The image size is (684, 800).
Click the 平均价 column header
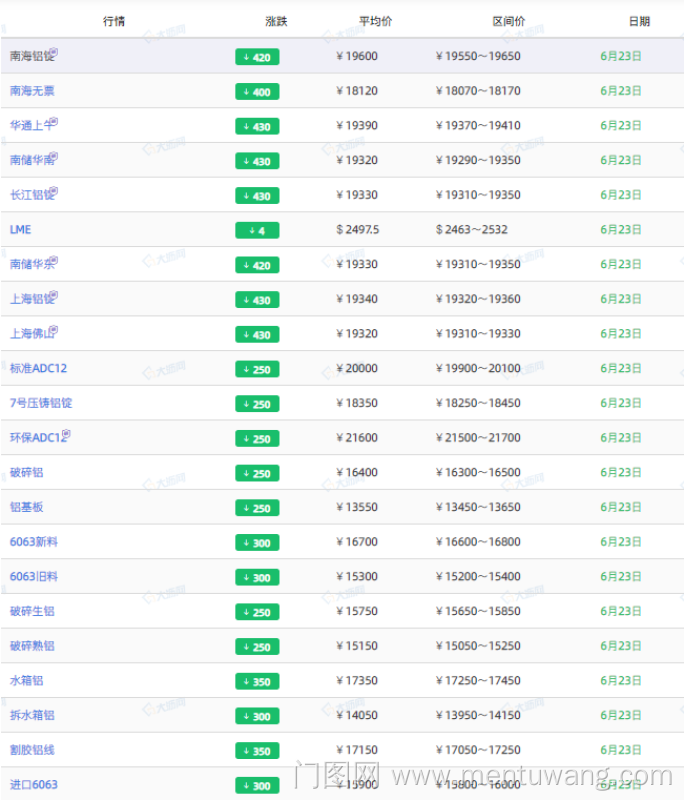[375, 21]
